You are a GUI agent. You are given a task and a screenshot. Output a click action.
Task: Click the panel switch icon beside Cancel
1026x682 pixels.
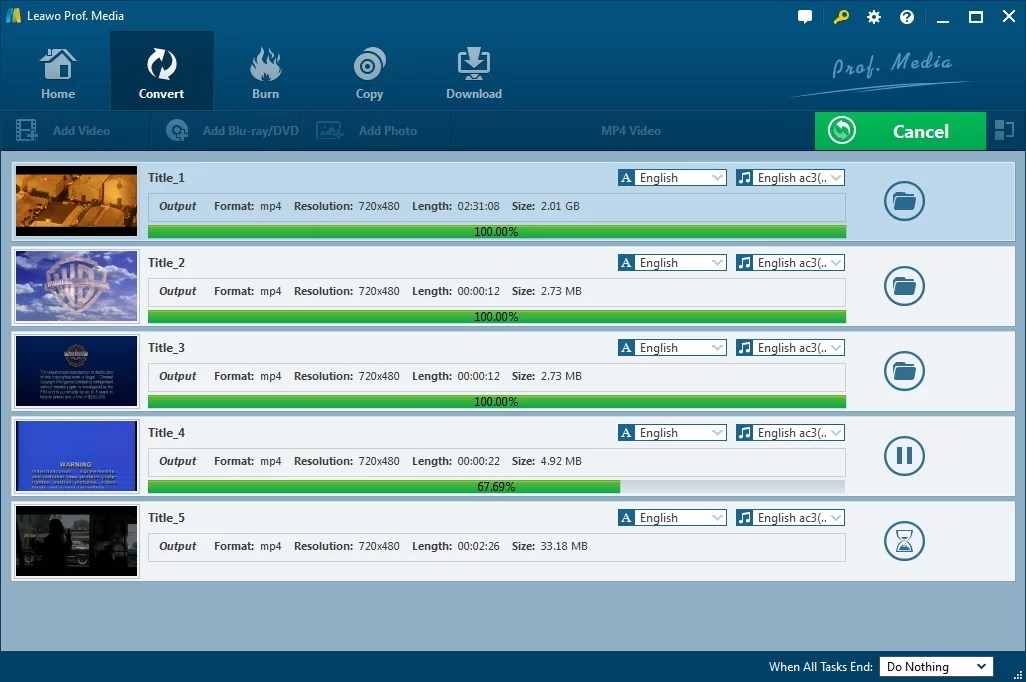point(1004,130)
